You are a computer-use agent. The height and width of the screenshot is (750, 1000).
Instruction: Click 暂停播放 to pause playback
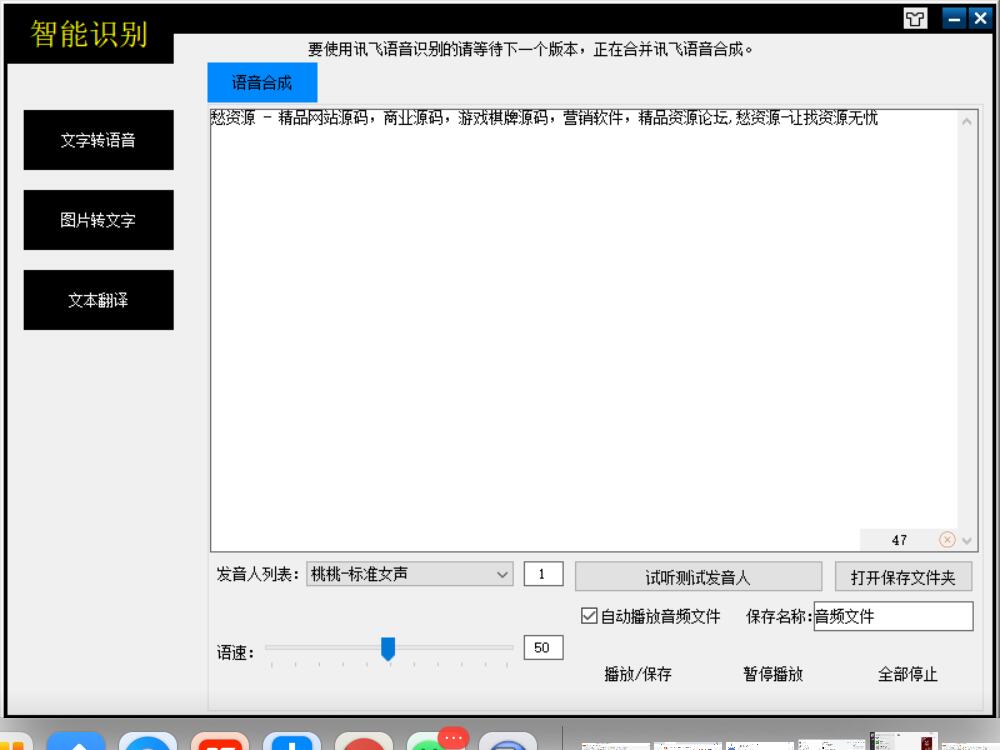(x=772, y=674)
